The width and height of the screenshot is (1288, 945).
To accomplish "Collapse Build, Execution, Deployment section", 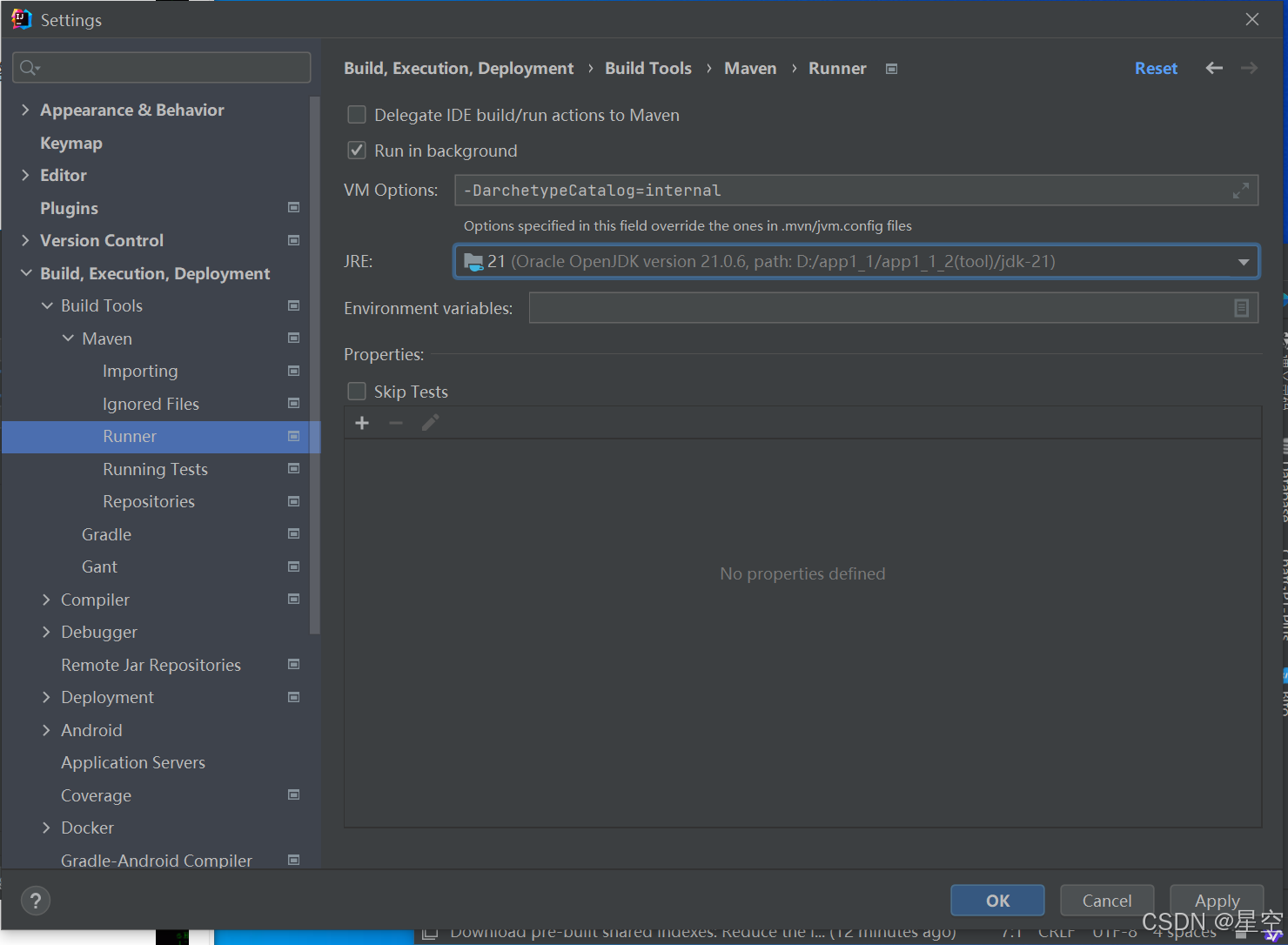I will click(25, 273).
